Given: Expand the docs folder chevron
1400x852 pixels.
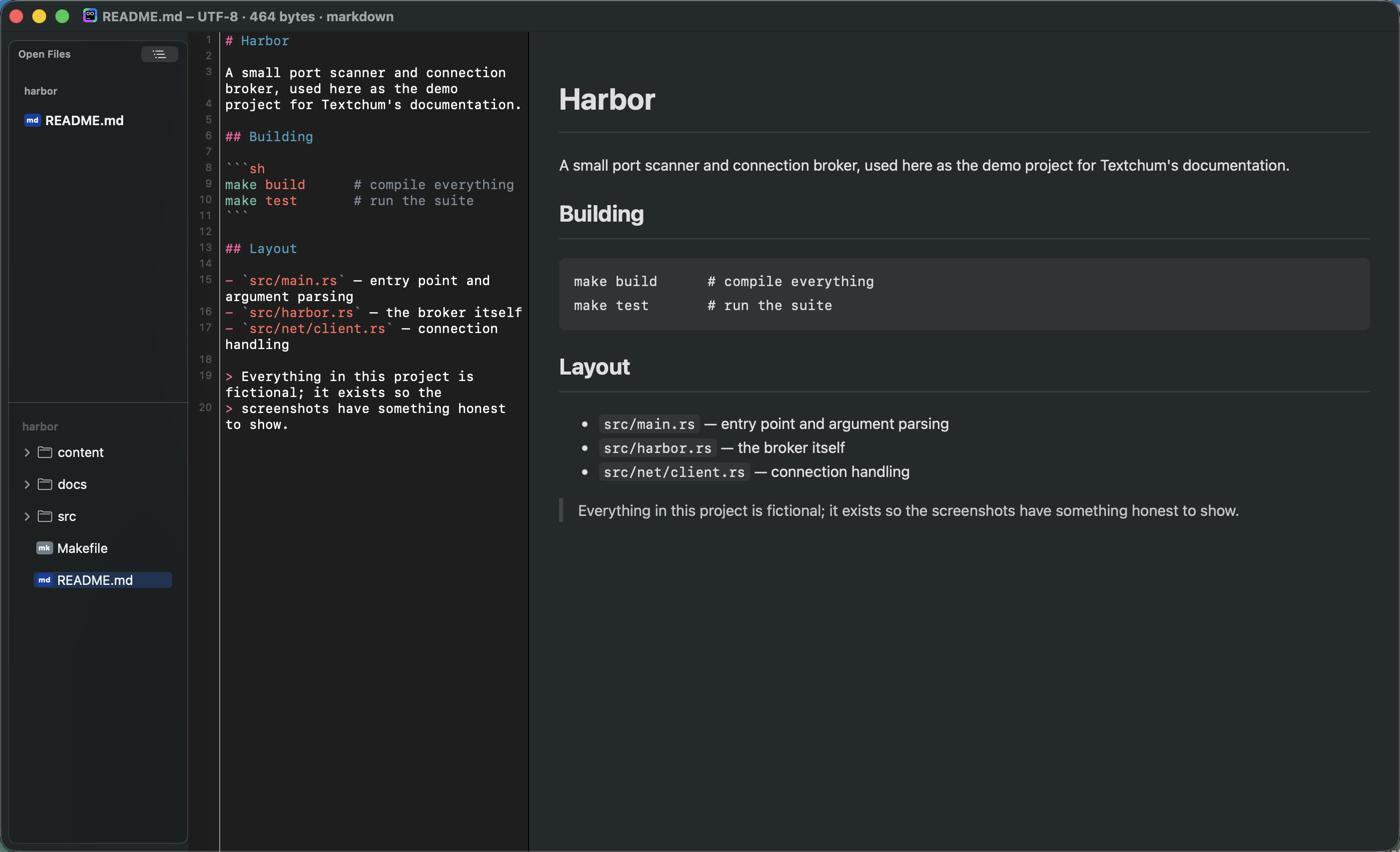Looking at the screenshot, I should pos(27,485).
